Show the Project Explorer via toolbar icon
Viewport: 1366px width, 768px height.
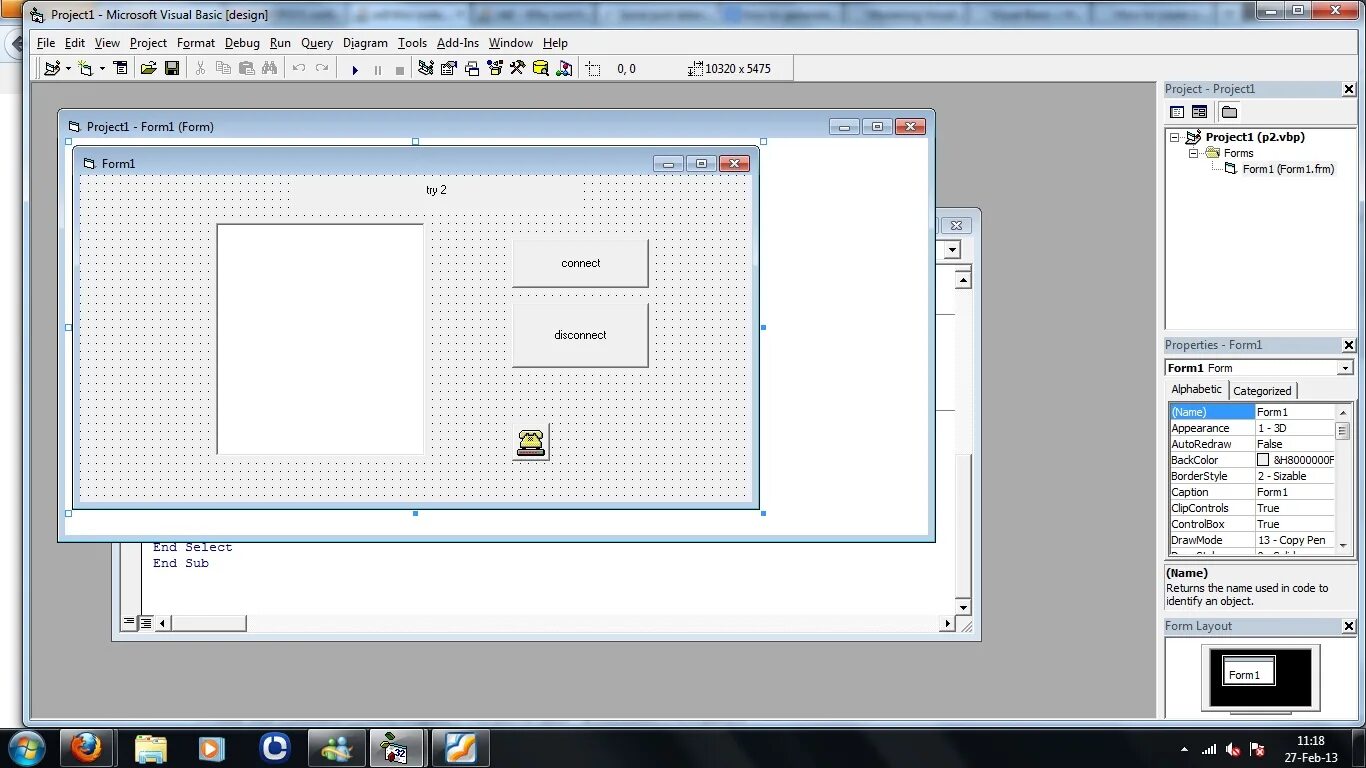426,68
